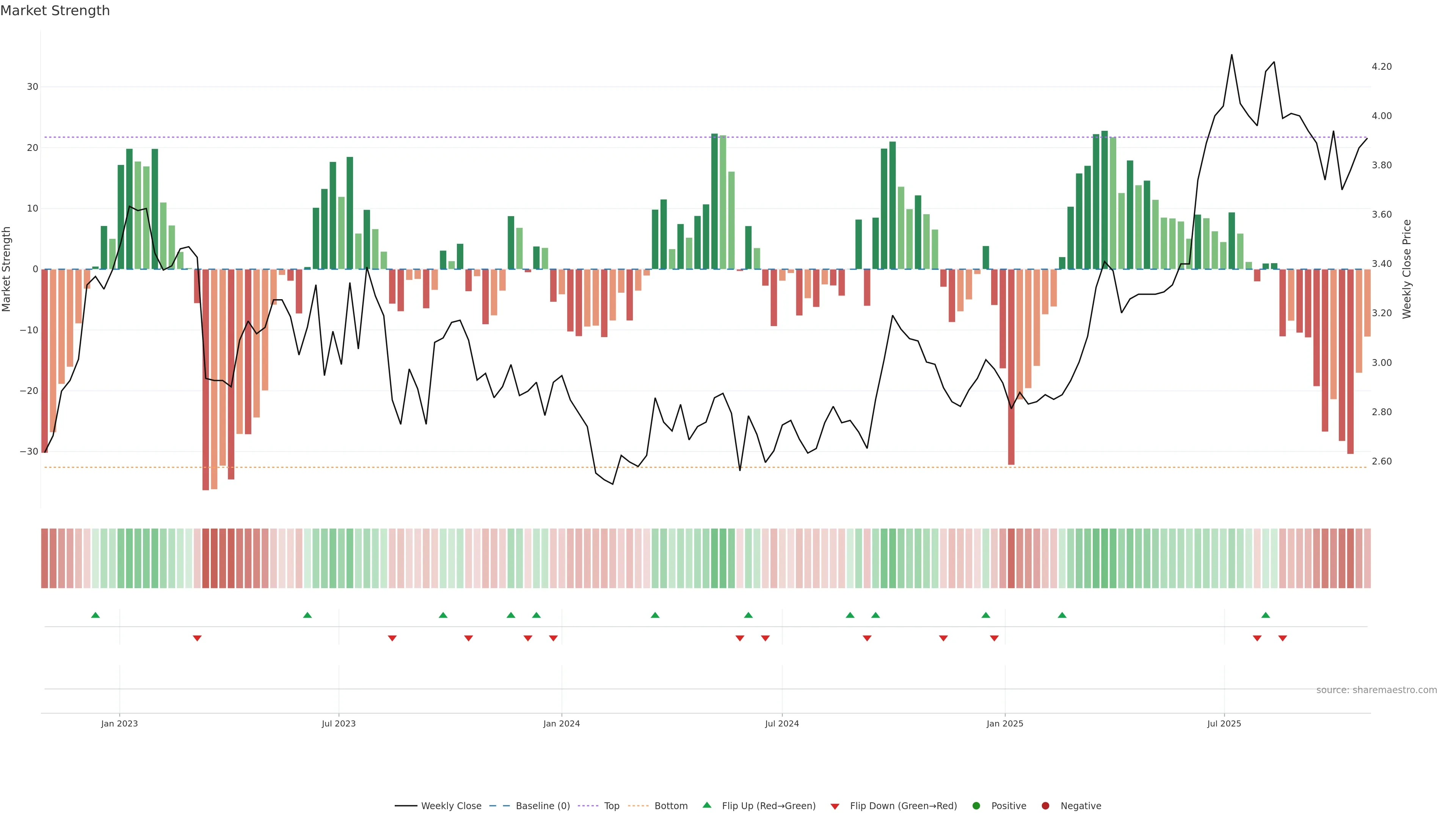Click the Jul 2025 x-axis label
This screenshot has width=1456, height=819.
[x=1224, y=723]
